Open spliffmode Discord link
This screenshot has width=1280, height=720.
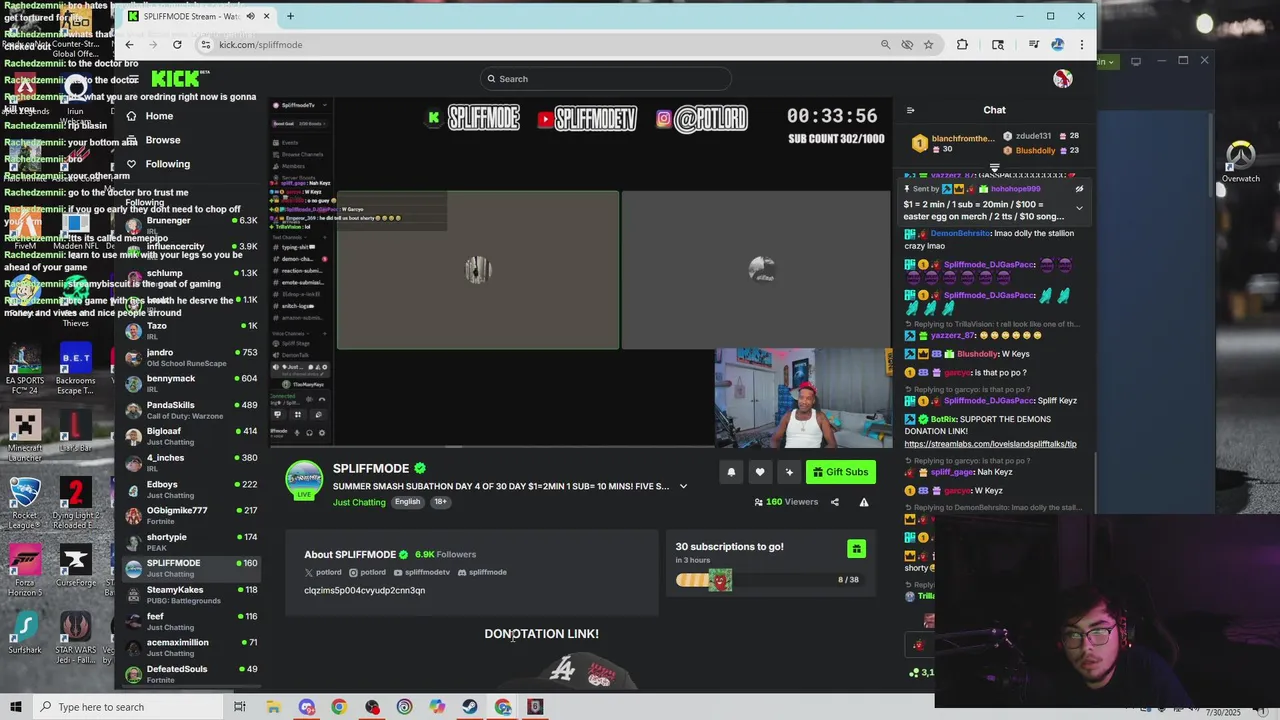(482, 572)
